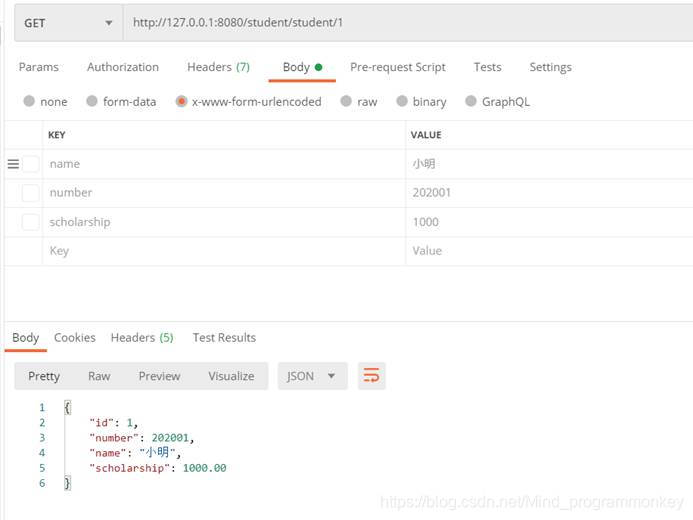This screenshot has width=693, height=520.
Task: Switch to the Raw response view
Action: coord(99,376)
